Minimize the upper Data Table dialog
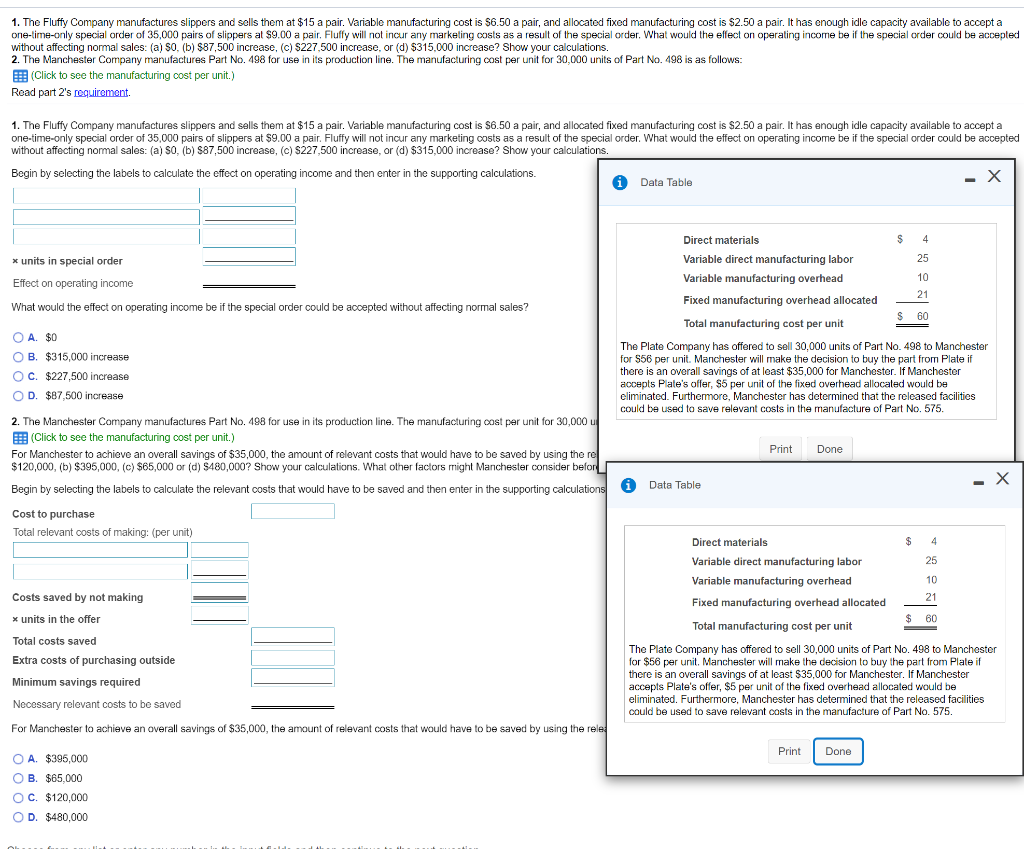 970,180
